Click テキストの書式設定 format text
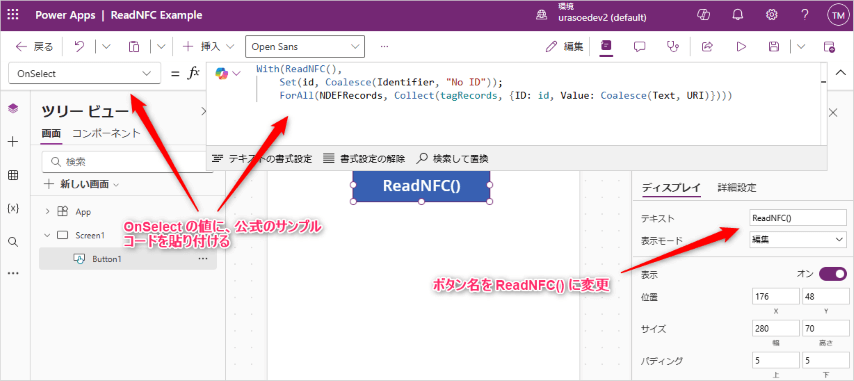 [262, 159]
